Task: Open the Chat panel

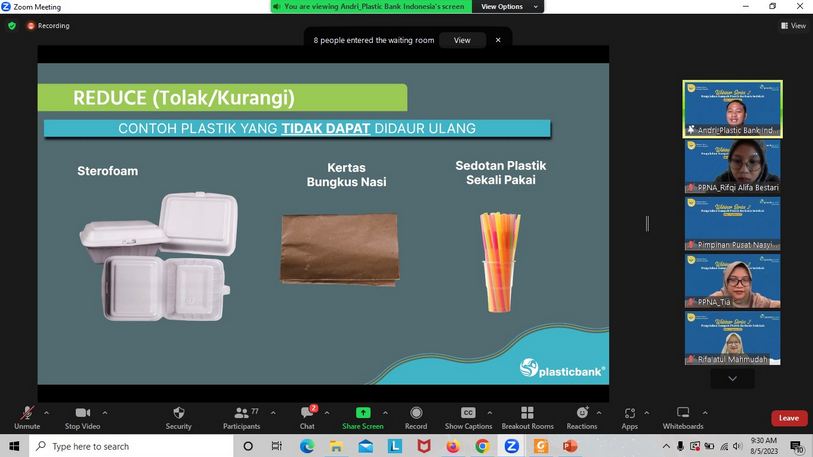Action: tap(307, 413)
